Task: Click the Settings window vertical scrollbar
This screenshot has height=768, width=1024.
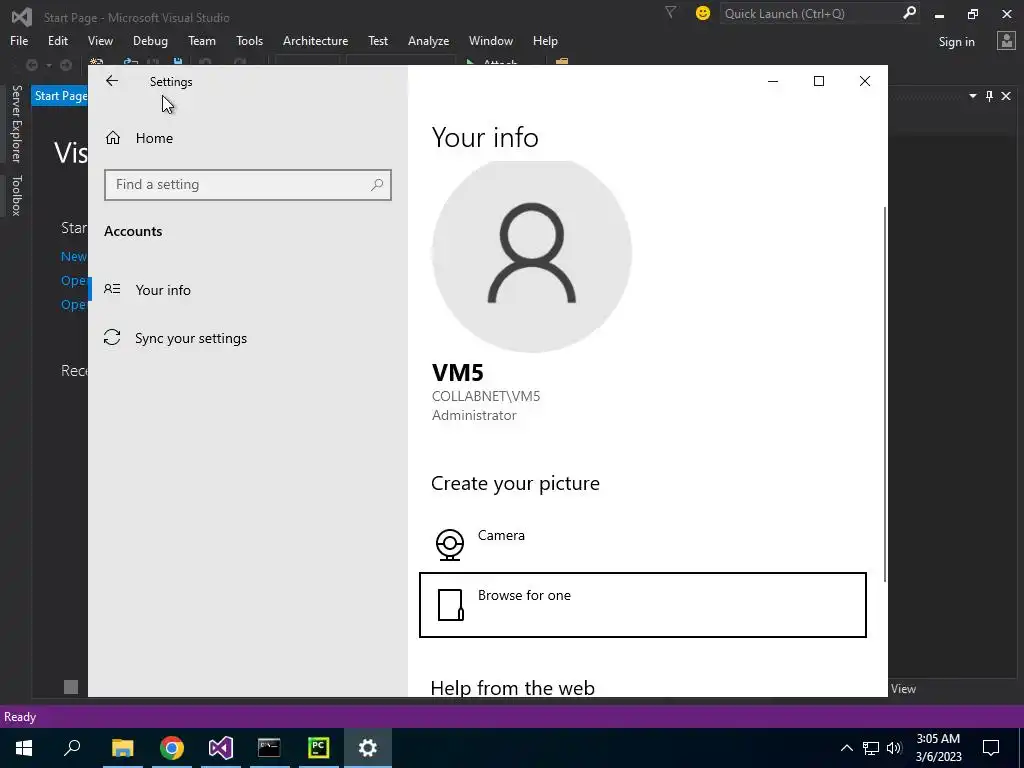Action: pyautogui.click(x=885, y=394)
